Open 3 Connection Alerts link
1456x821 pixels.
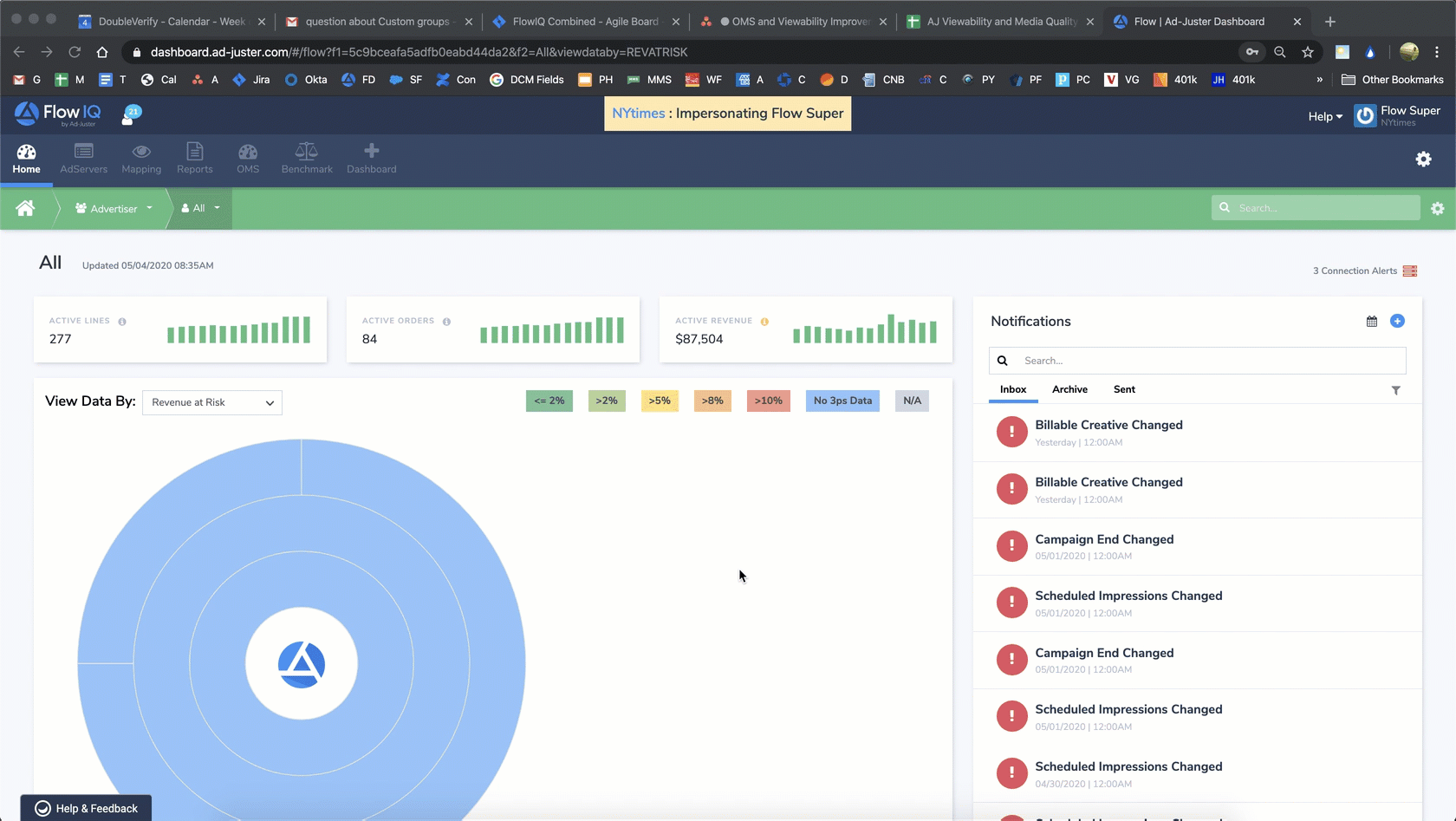pyautogui.click(x=1355, y=271)
